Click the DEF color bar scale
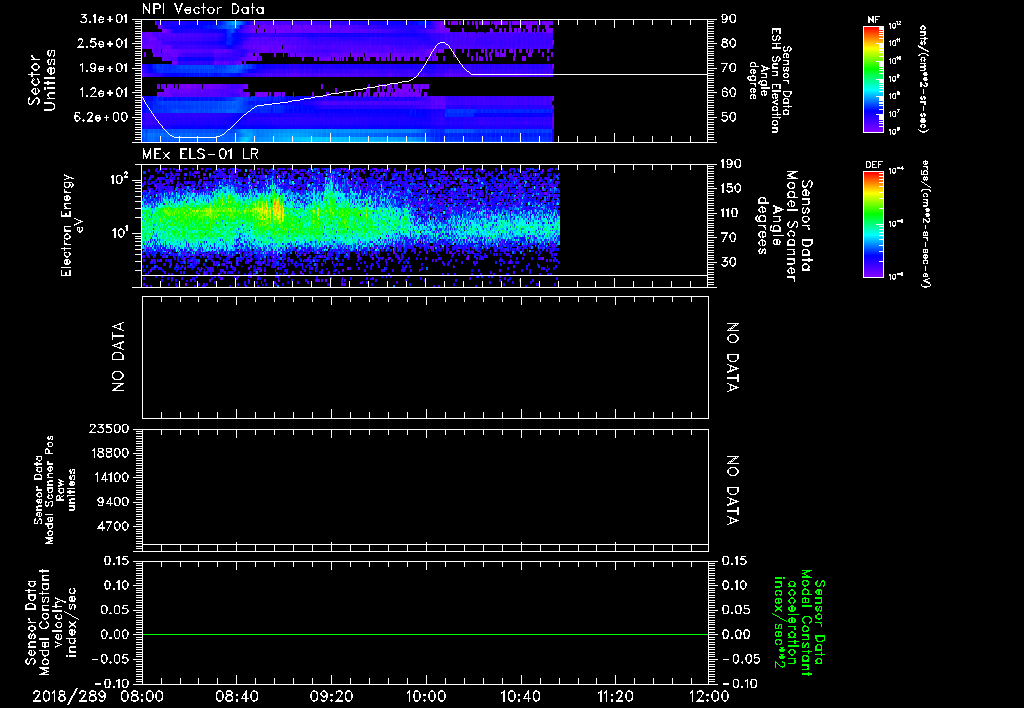The height and width of the screenshot is (708, 1024). 873,224
